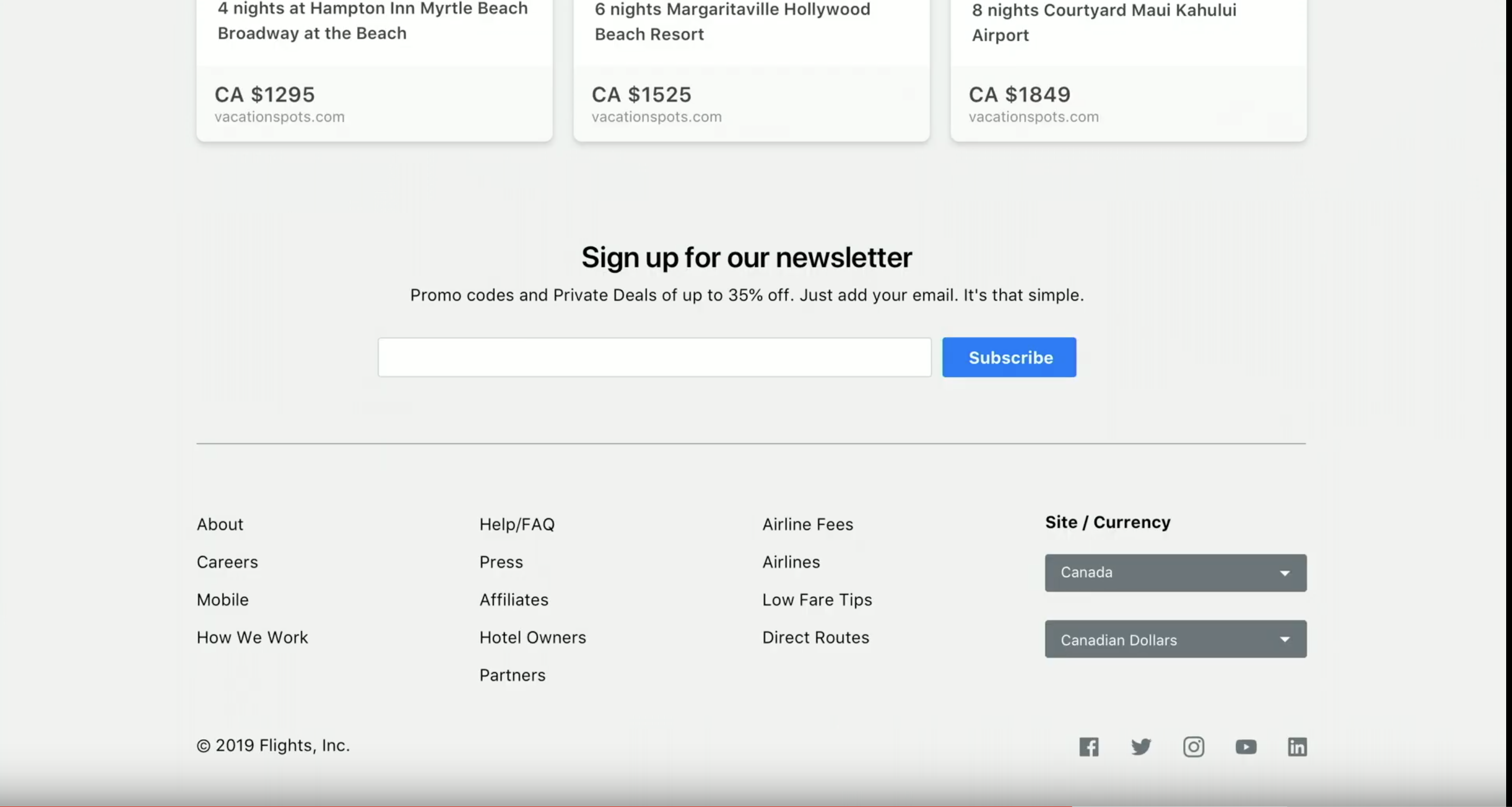Expand the Canadian Dollars currency dropdown
The height and width of the screenshot is (807, 1512).
[x=1175, y=639]
